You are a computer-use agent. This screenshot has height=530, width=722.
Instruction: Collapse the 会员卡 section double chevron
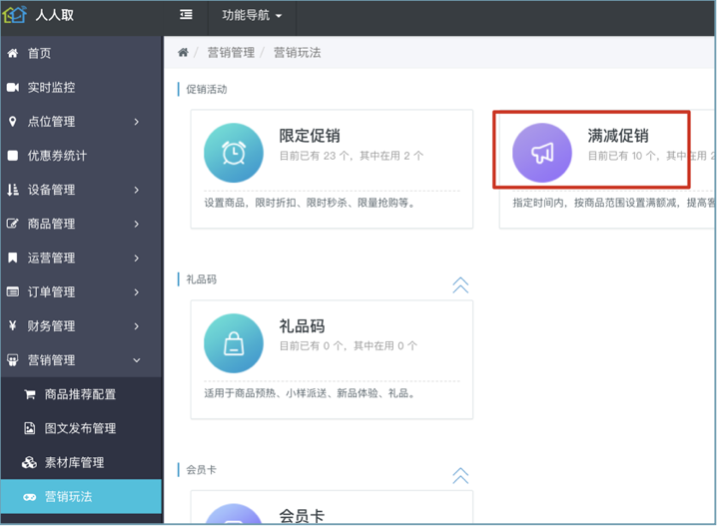click(x=460, y=475)
